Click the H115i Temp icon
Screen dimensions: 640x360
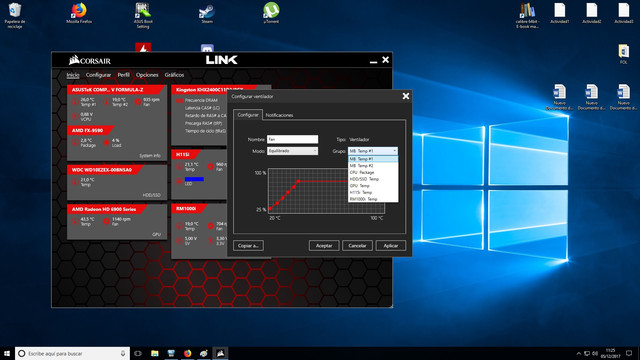(179, 167)
